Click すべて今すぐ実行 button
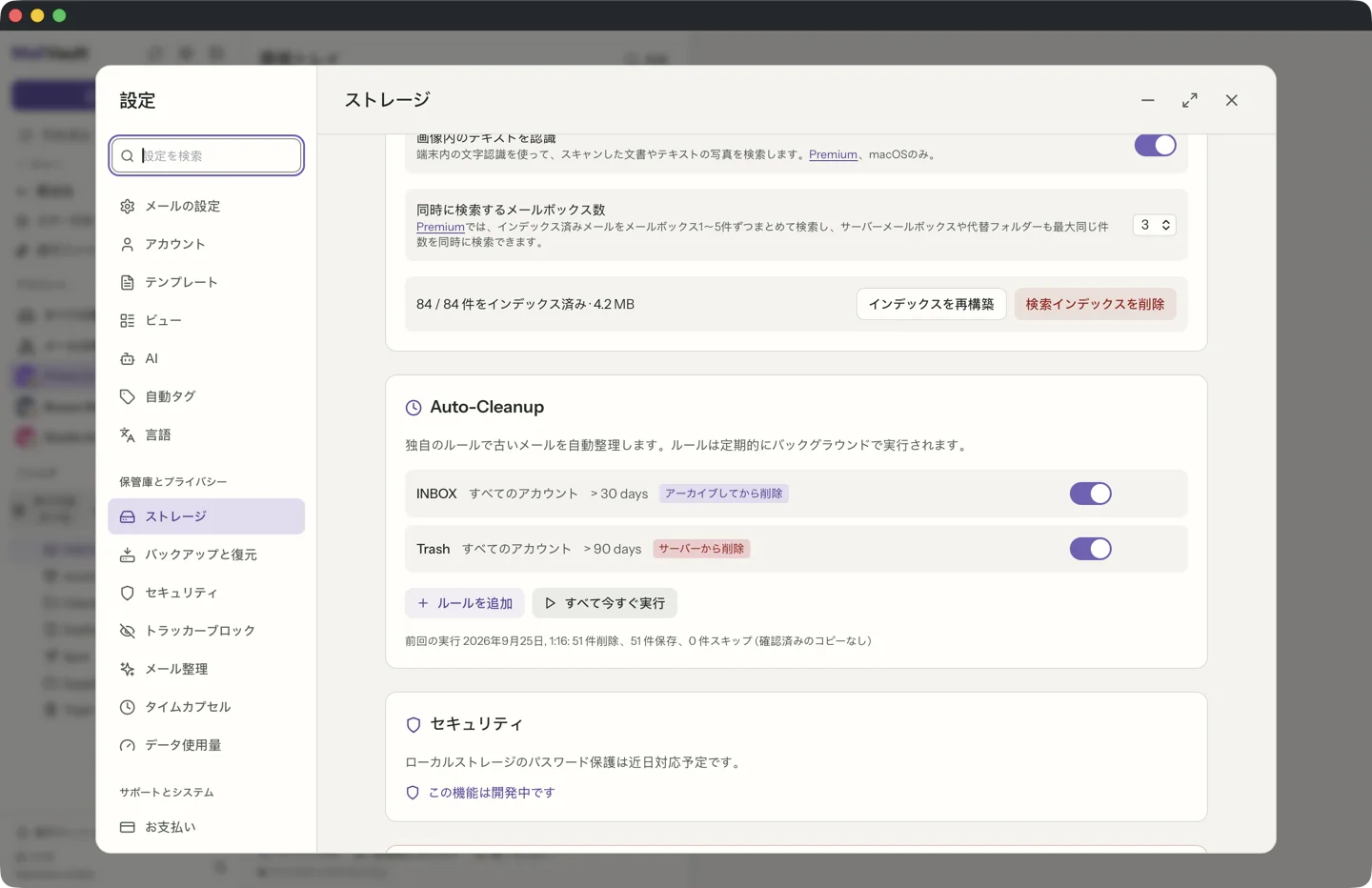 [x=605, y=603]
